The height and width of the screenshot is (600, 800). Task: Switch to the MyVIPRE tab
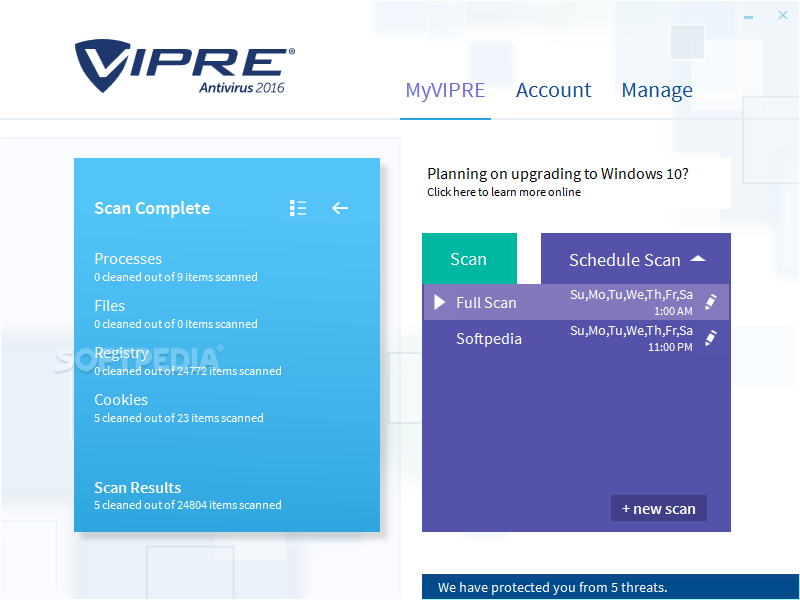pyautogui.click(x=445, y=90)
